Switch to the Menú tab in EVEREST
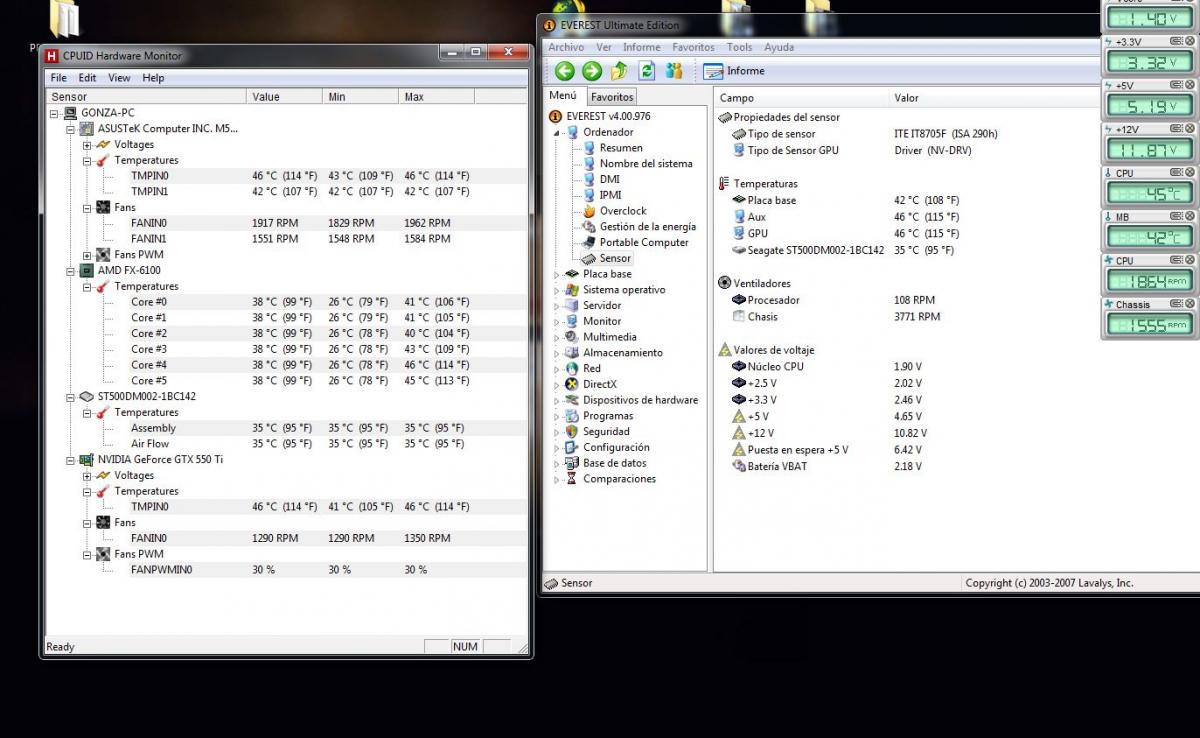This screenshot has height=738, width=1200. click(564, 96)
